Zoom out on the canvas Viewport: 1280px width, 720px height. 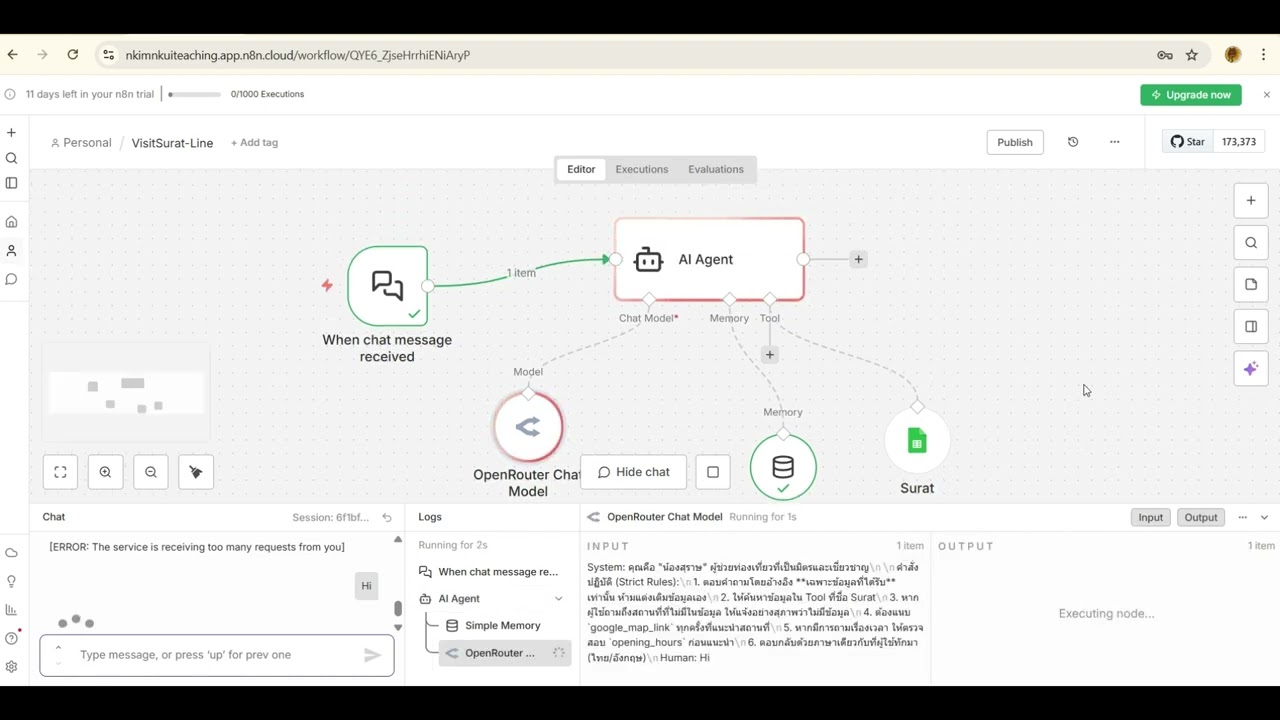151,472
